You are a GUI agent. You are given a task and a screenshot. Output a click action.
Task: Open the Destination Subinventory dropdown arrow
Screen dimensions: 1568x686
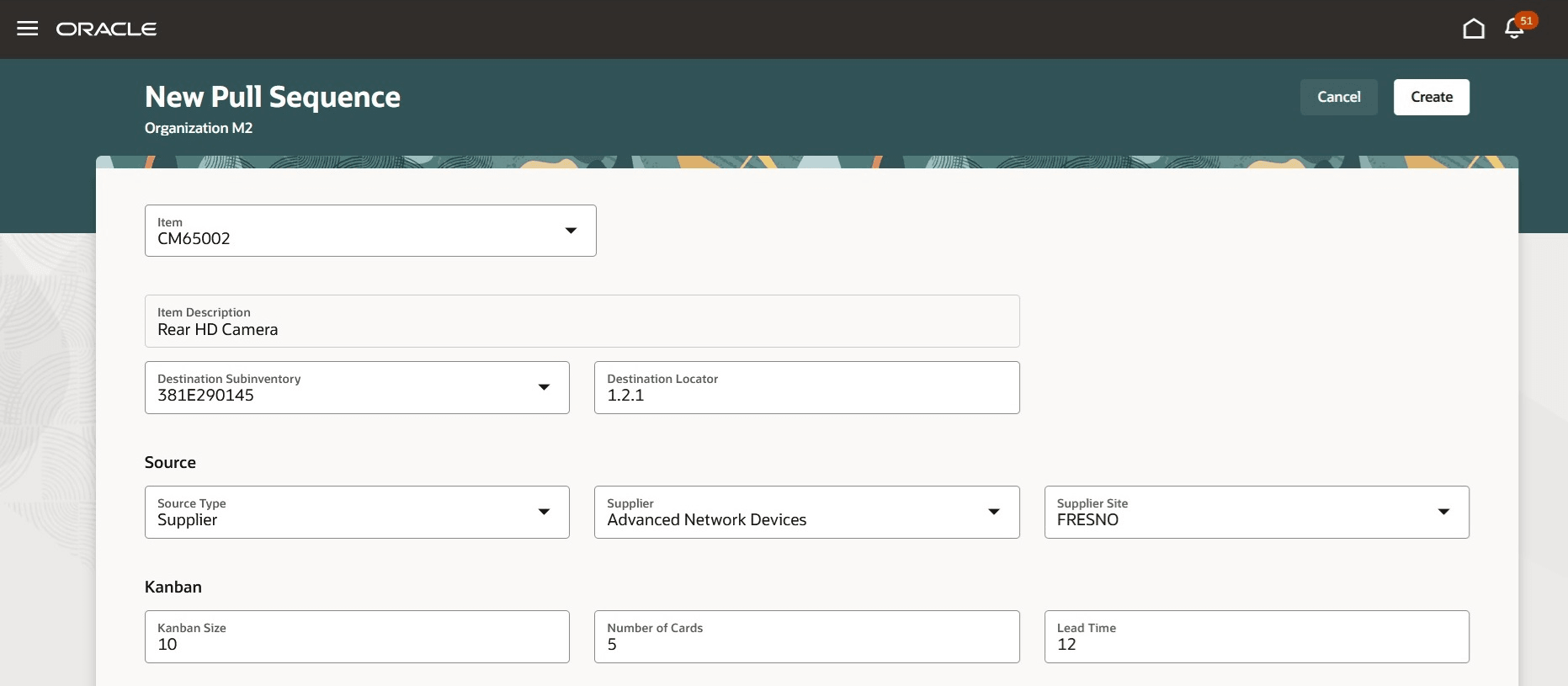(x=544, y=387)
